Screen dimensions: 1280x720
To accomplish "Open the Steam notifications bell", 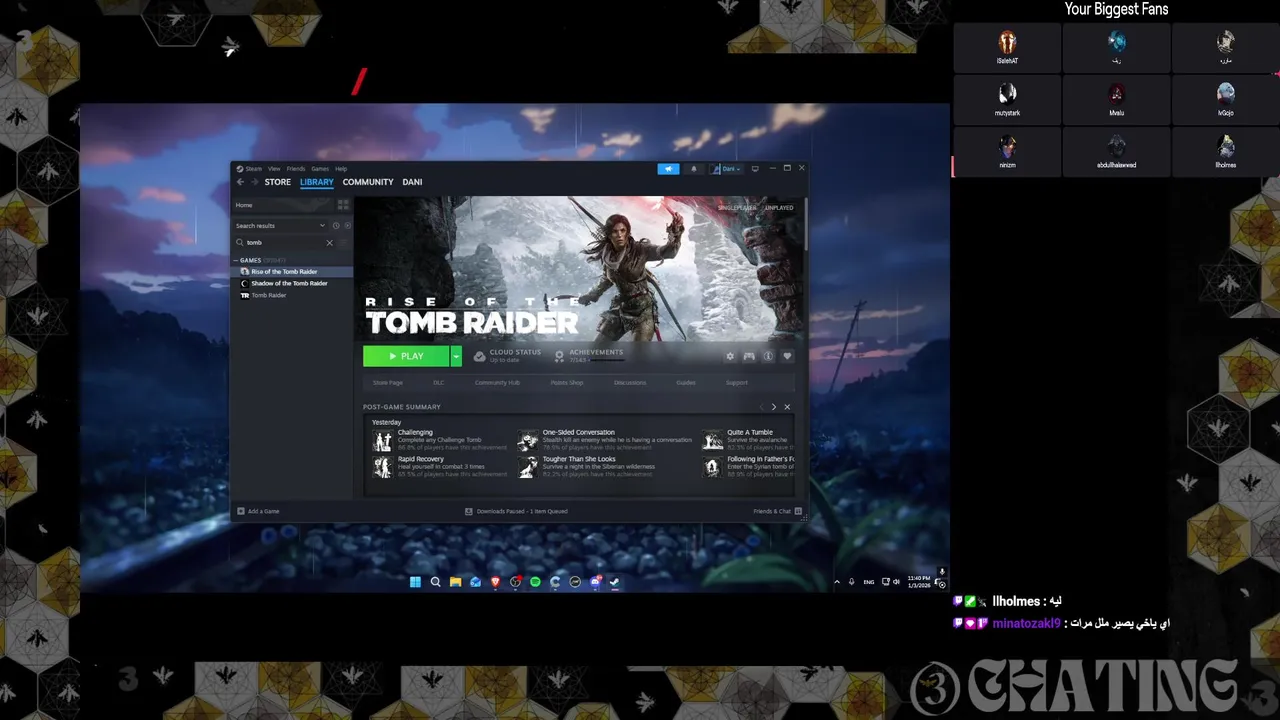I will pos(694,169).
